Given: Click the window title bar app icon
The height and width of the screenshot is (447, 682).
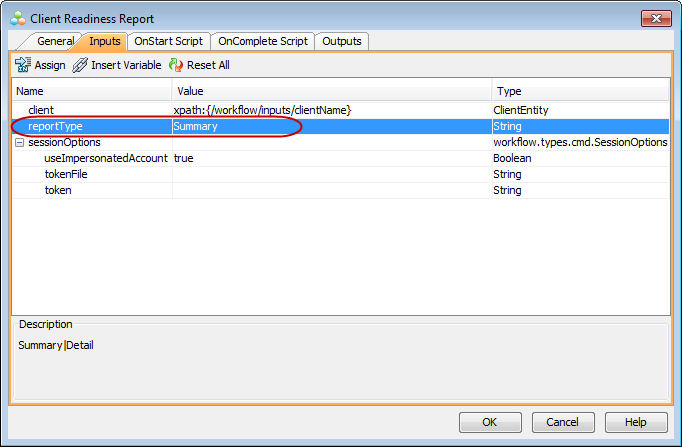Looking at the screenshot, I should [17, 17].
